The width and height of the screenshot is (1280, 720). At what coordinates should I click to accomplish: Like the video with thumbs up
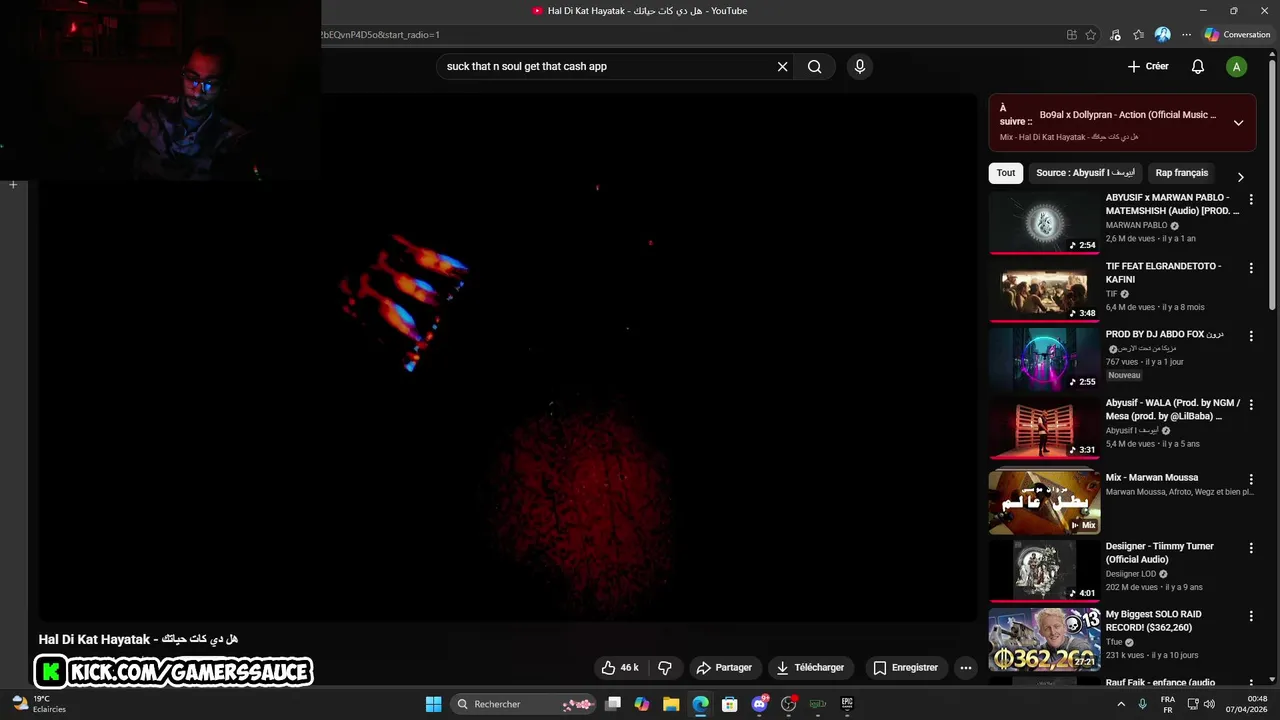[620, 668]
